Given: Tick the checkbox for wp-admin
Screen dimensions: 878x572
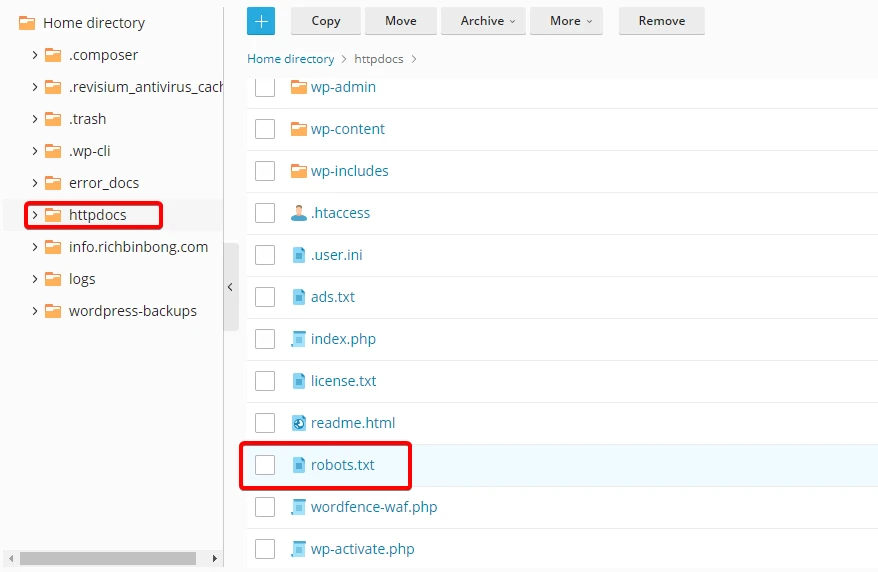Looking at the screenshot, I should [x=265, y=87].
